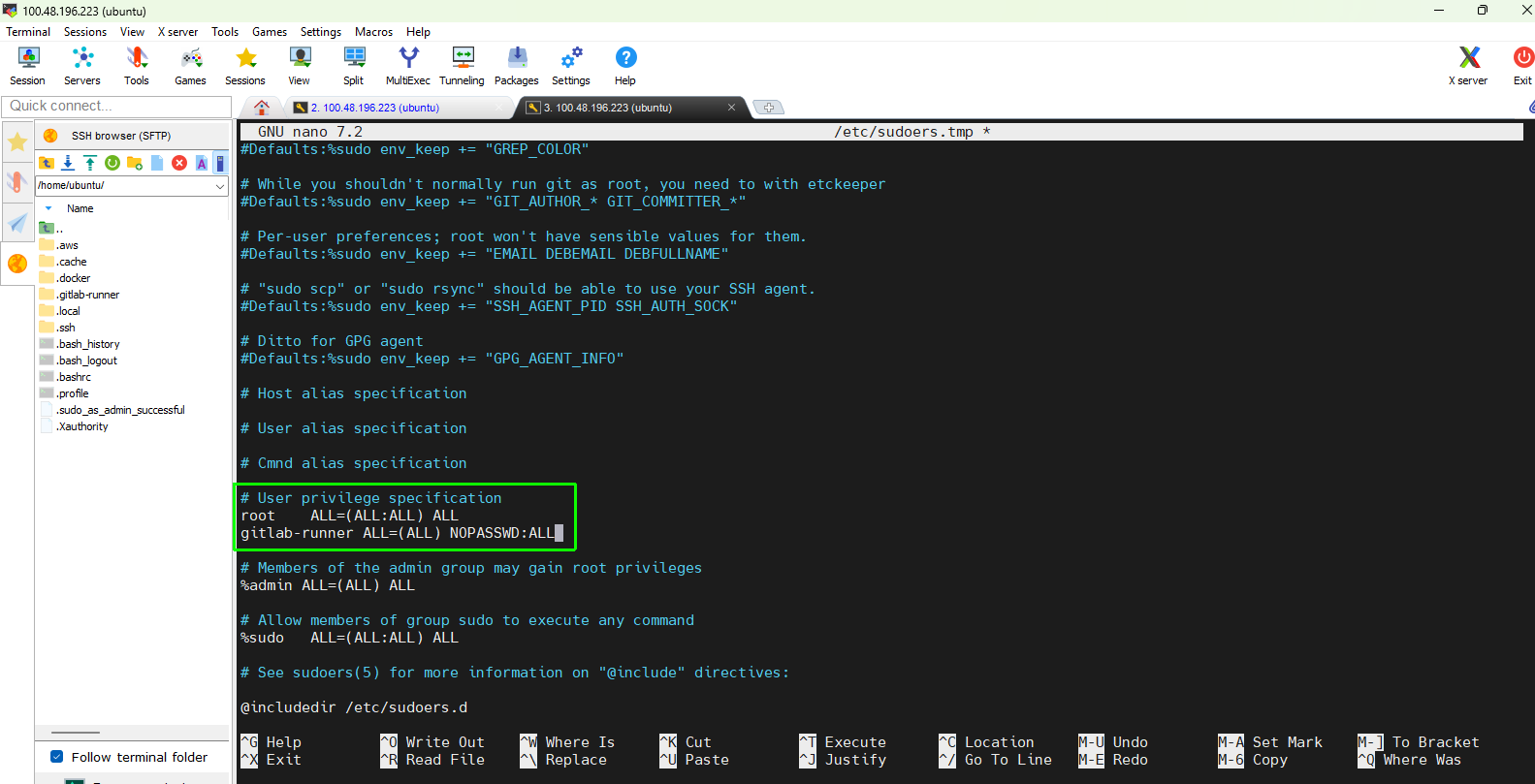Select the .bash_logout file
1535x784 pixels.
pos(87,361)
